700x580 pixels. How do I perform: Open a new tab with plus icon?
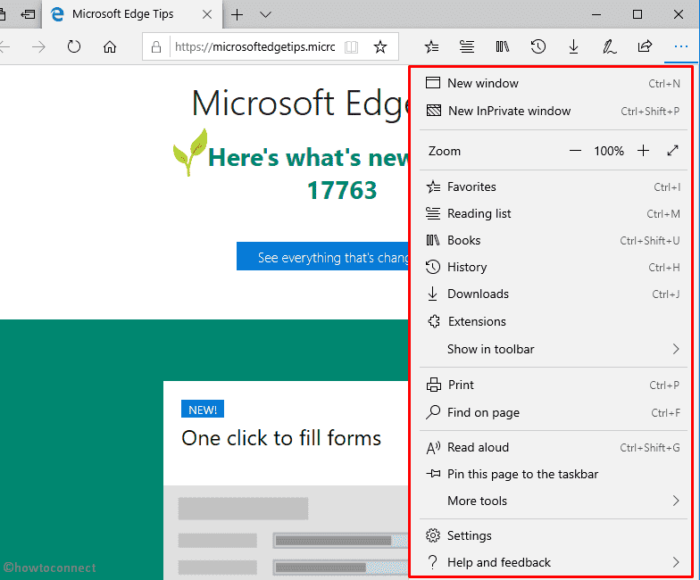tap(237, 15)
